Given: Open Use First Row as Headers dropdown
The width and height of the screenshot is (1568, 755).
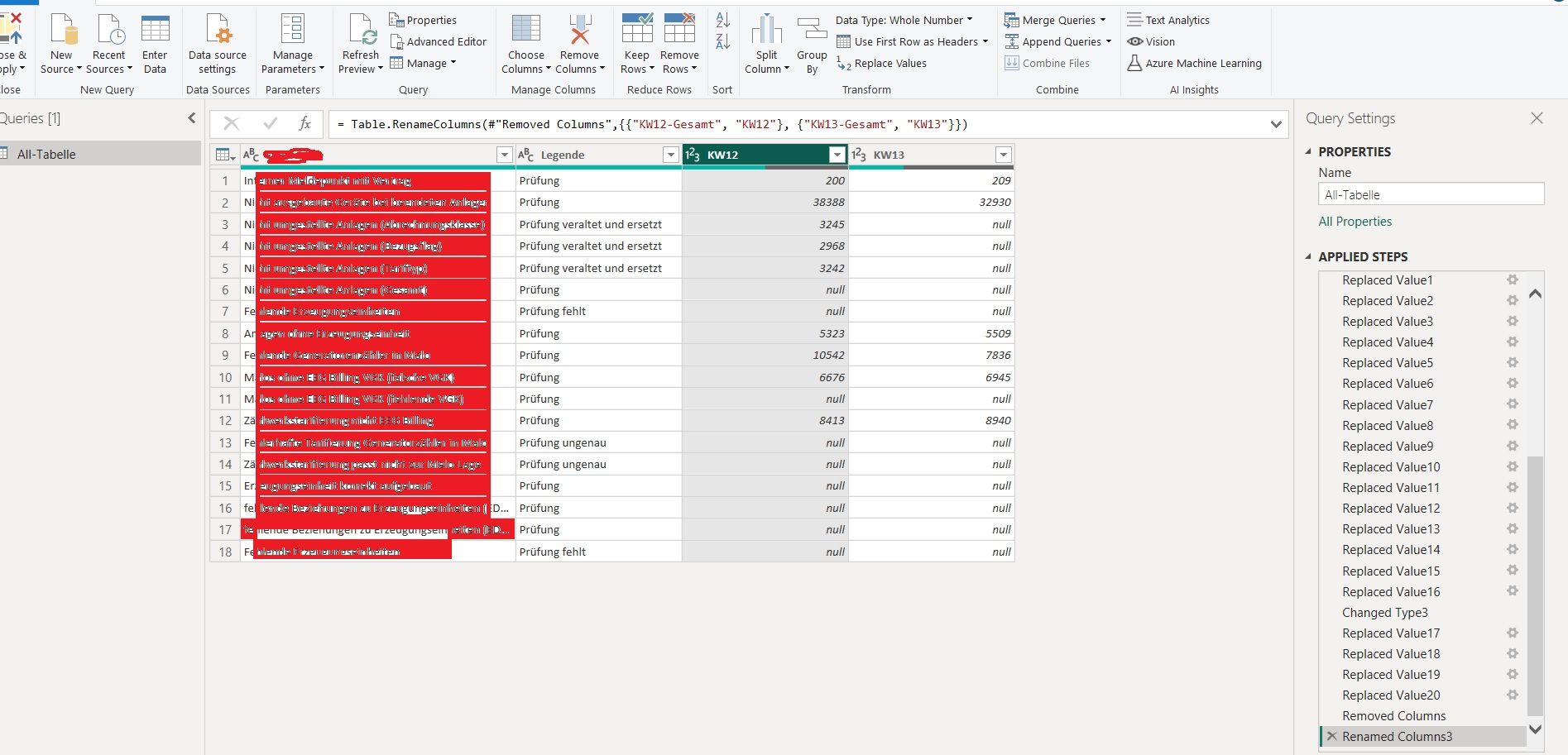Looking at the screenshot, I should click(912, 41).
